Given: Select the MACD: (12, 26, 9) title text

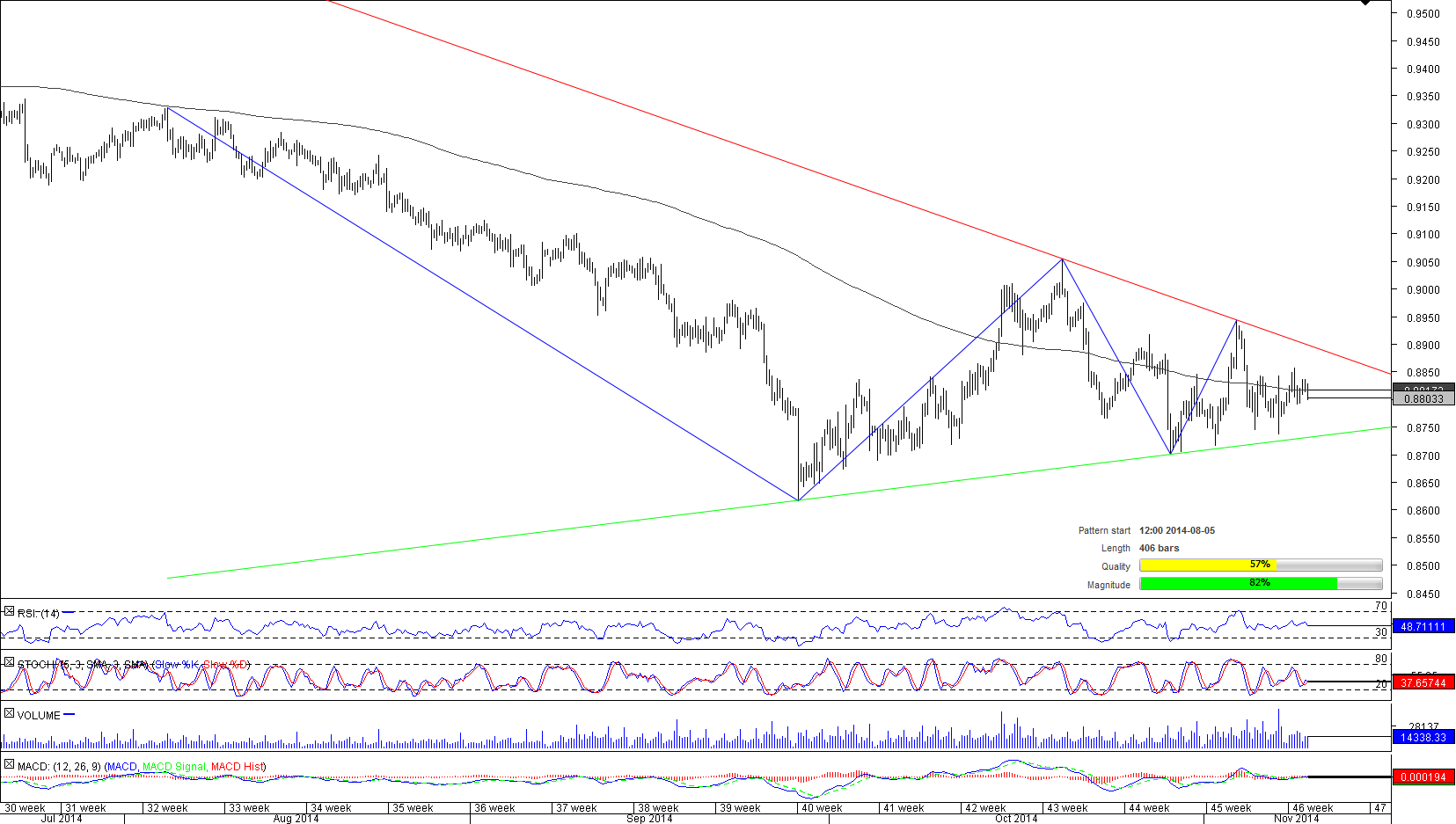Looking at the screenshot, I should (59, 766).
